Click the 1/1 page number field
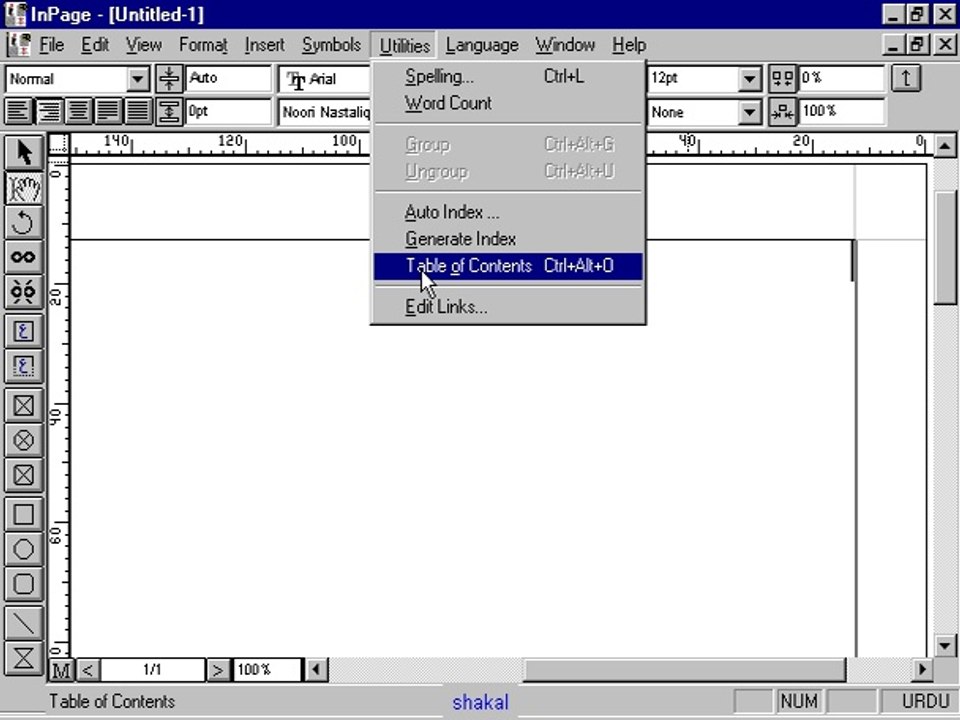 click(x=152, y=670)
